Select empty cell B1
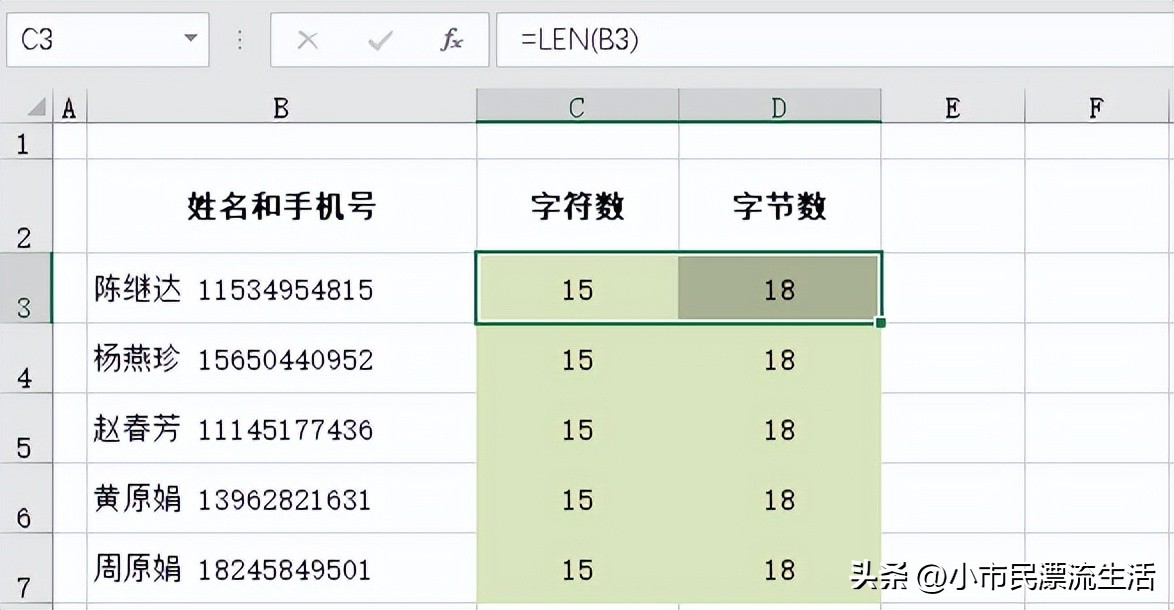The image size is (1174, 610). [282, 141]
